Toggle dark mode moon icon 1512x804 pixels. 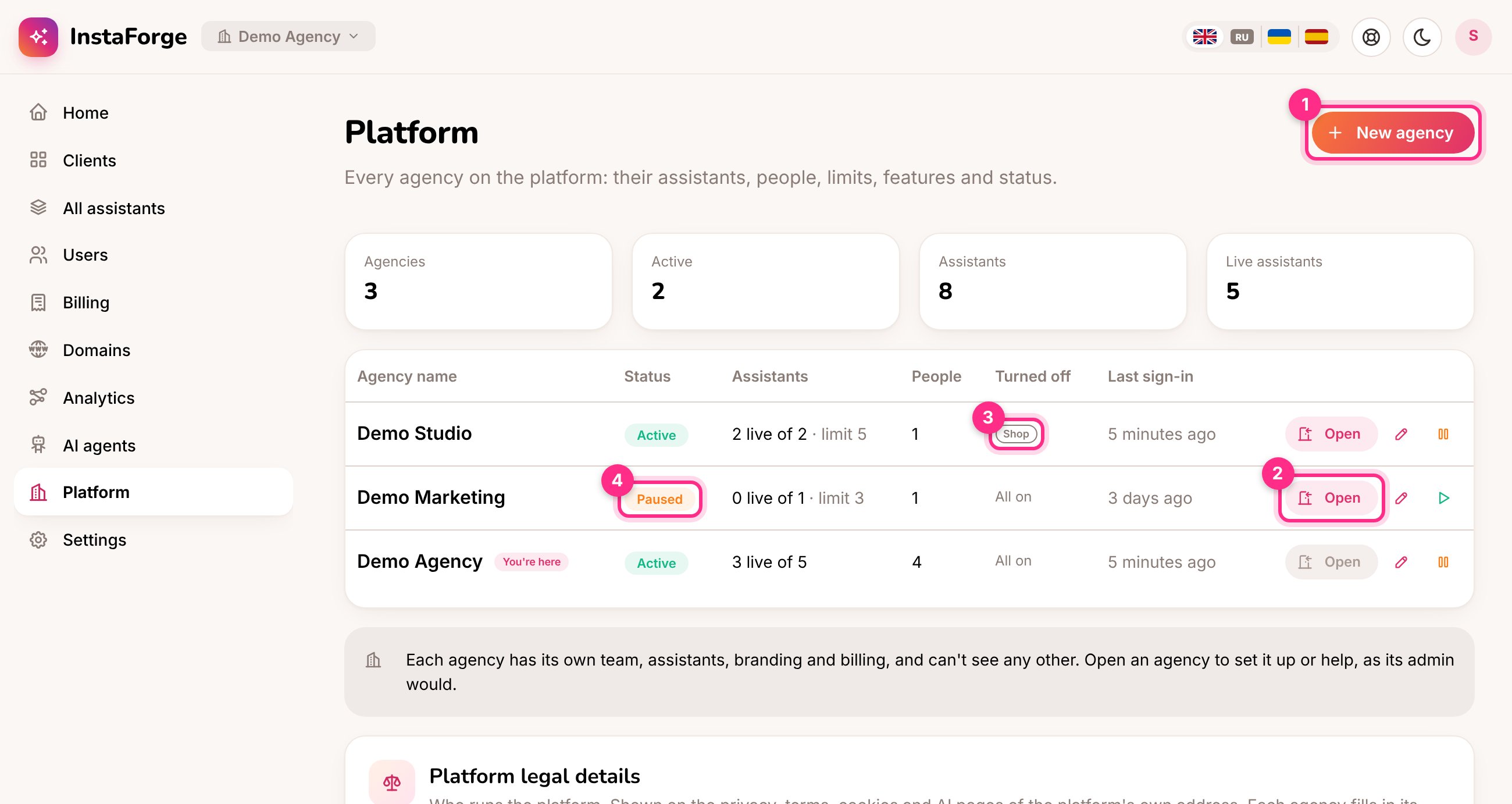pyautogui.click(x=1422, y=37)
